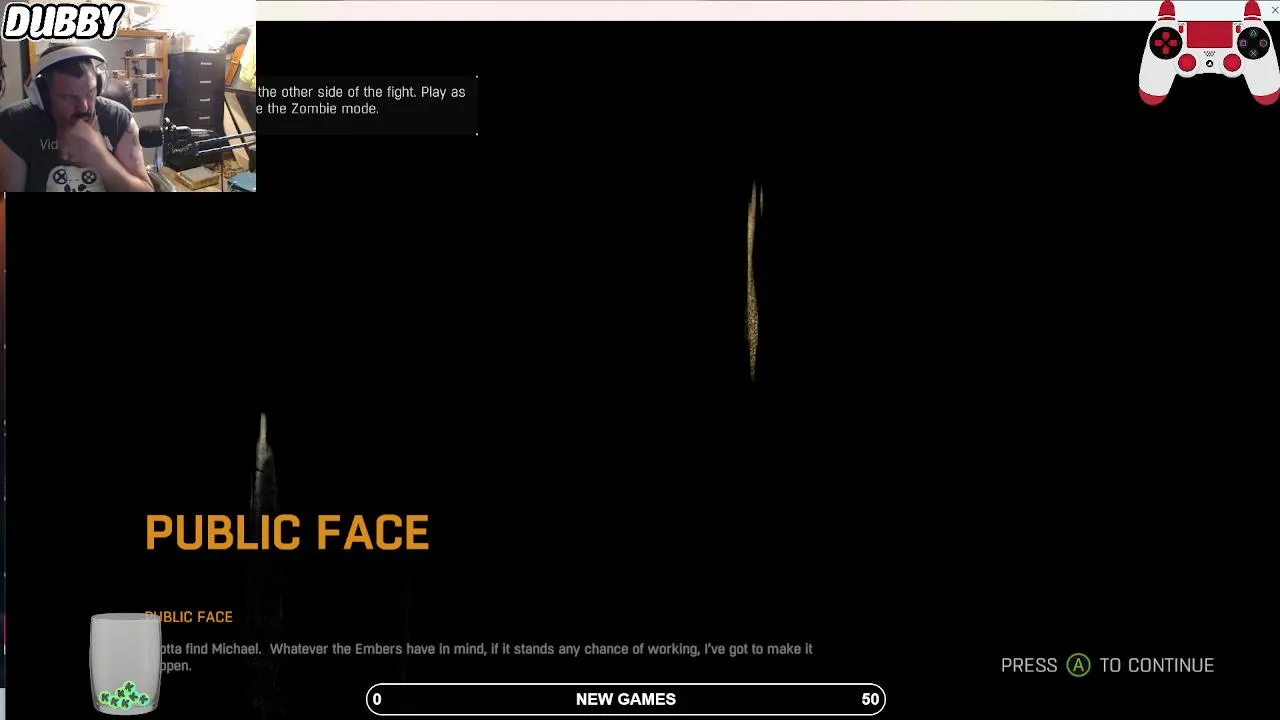The height and width of the screenshot is (720, 1280).
Task: Select the PRESS A TO CONTINUE prompt
Action: pos(1107,665)
